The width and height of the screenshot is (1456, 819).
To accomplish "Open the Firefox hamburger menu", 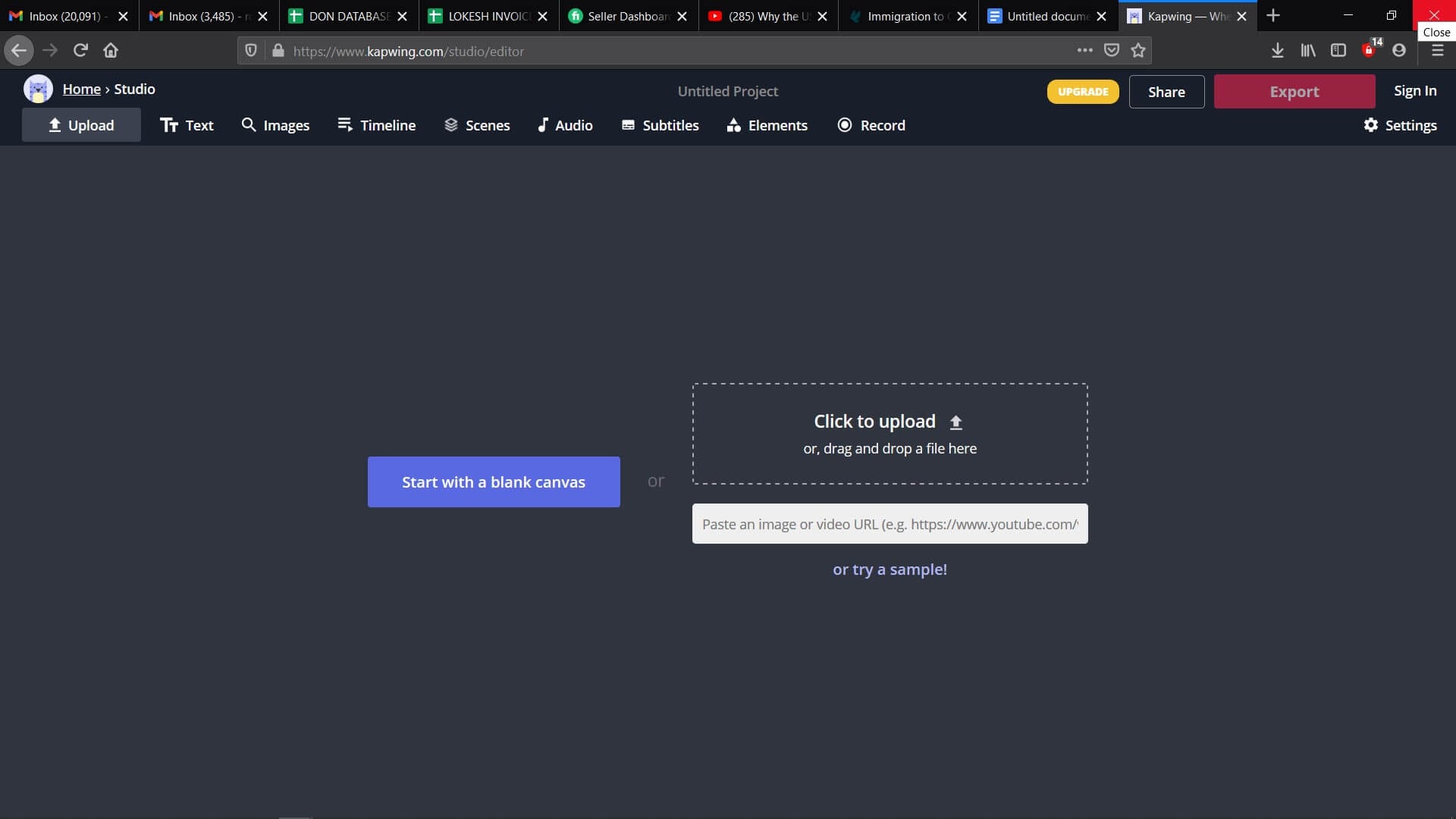I will click(x=1437, y=50).
